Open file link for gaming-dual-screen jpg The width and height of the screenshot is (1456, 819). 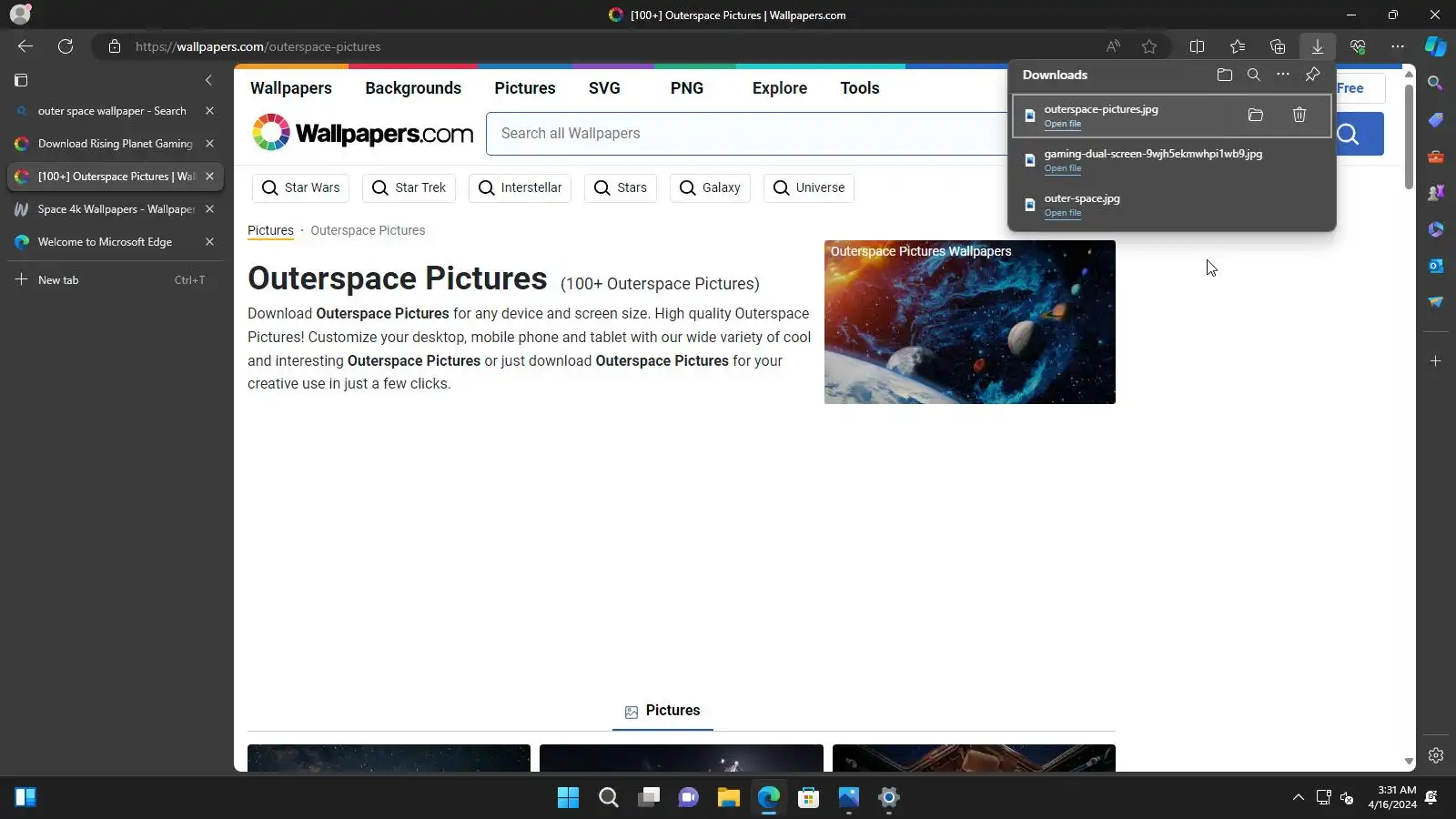click(x=1063, y=168)
